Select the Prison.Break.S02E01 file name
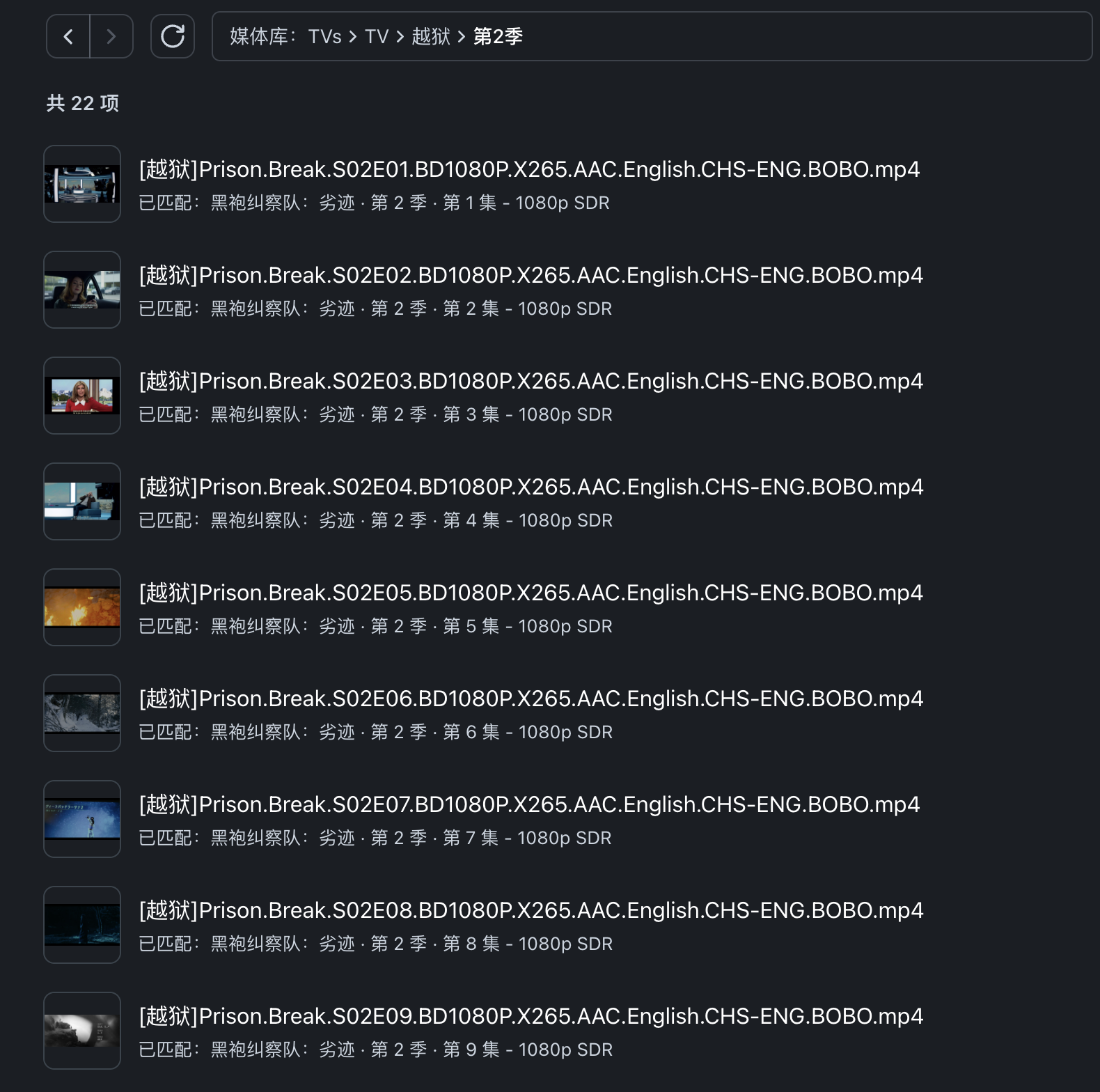The height and width of the screenshot is (1092, 1100). tap(529, 169)
